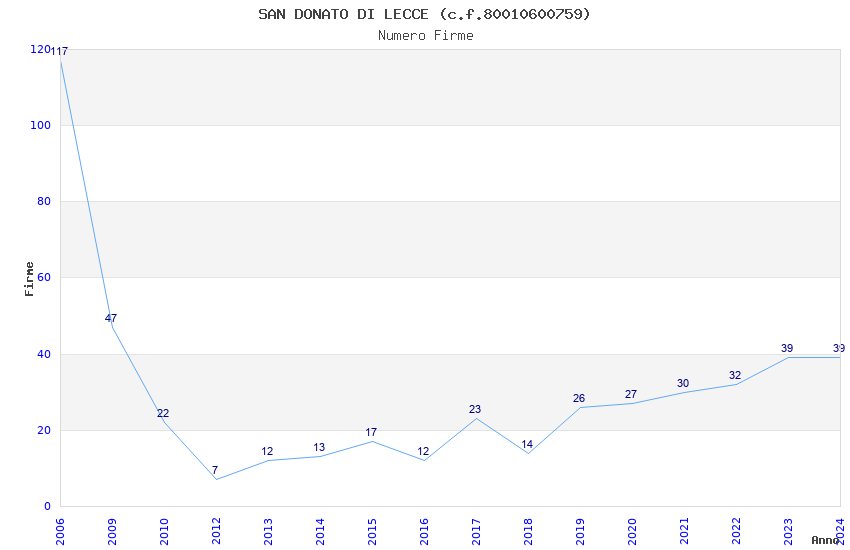This screenshot has height=550, width=850.
Task: Click the y-axis value 60
Action: click(x=44, y=277)
